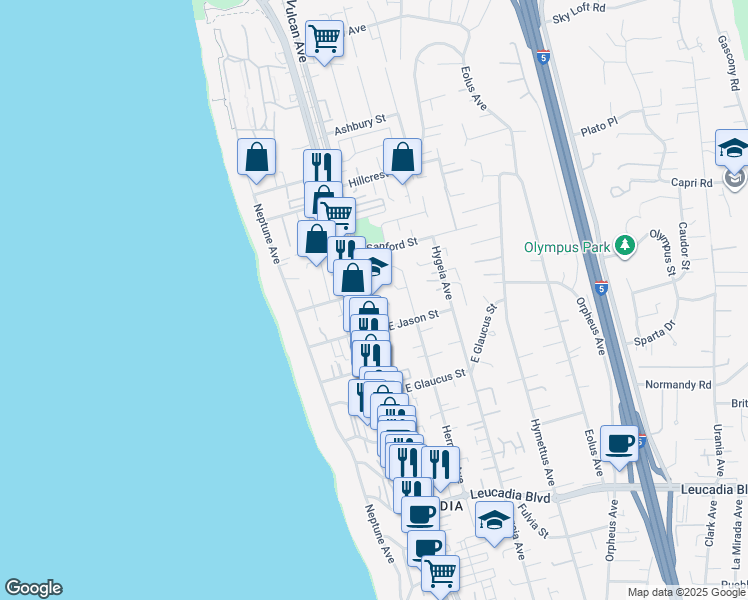Click the Olympus Park label

click(567, 247)
